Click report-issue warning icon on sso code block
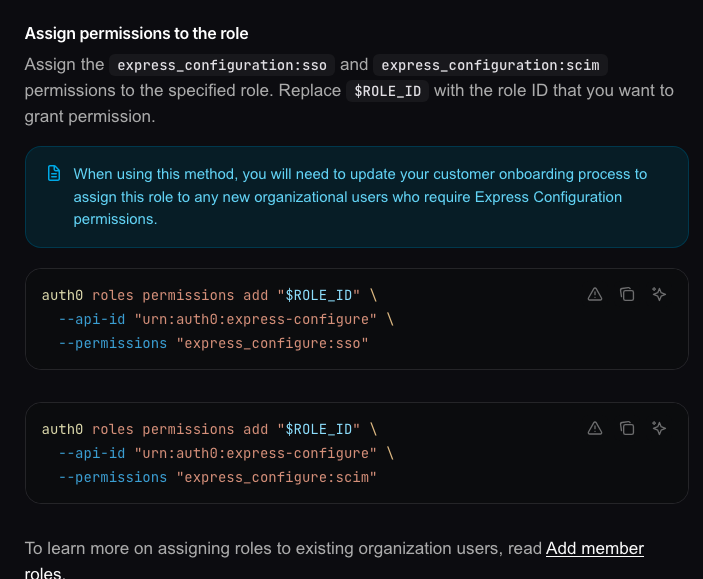Viewport: 703px width, 579px height. (x=595, y=294)
